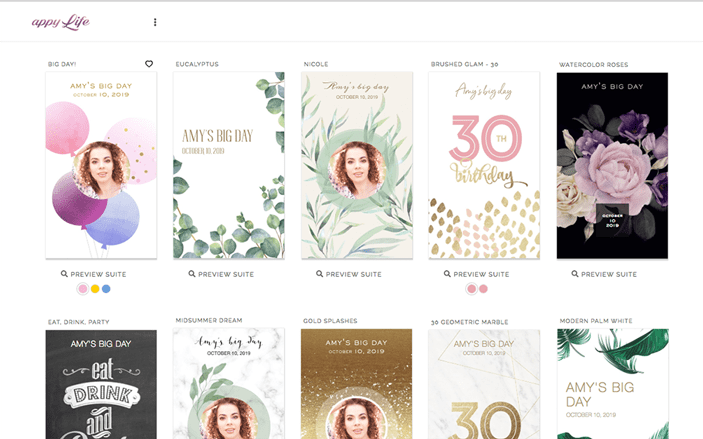The width and height of the screenshot is (703, 439).
Task: Open the Eat, Drink, Party chalkboard thumbnail
Action: pyautogui.click(x=101, y=384)
